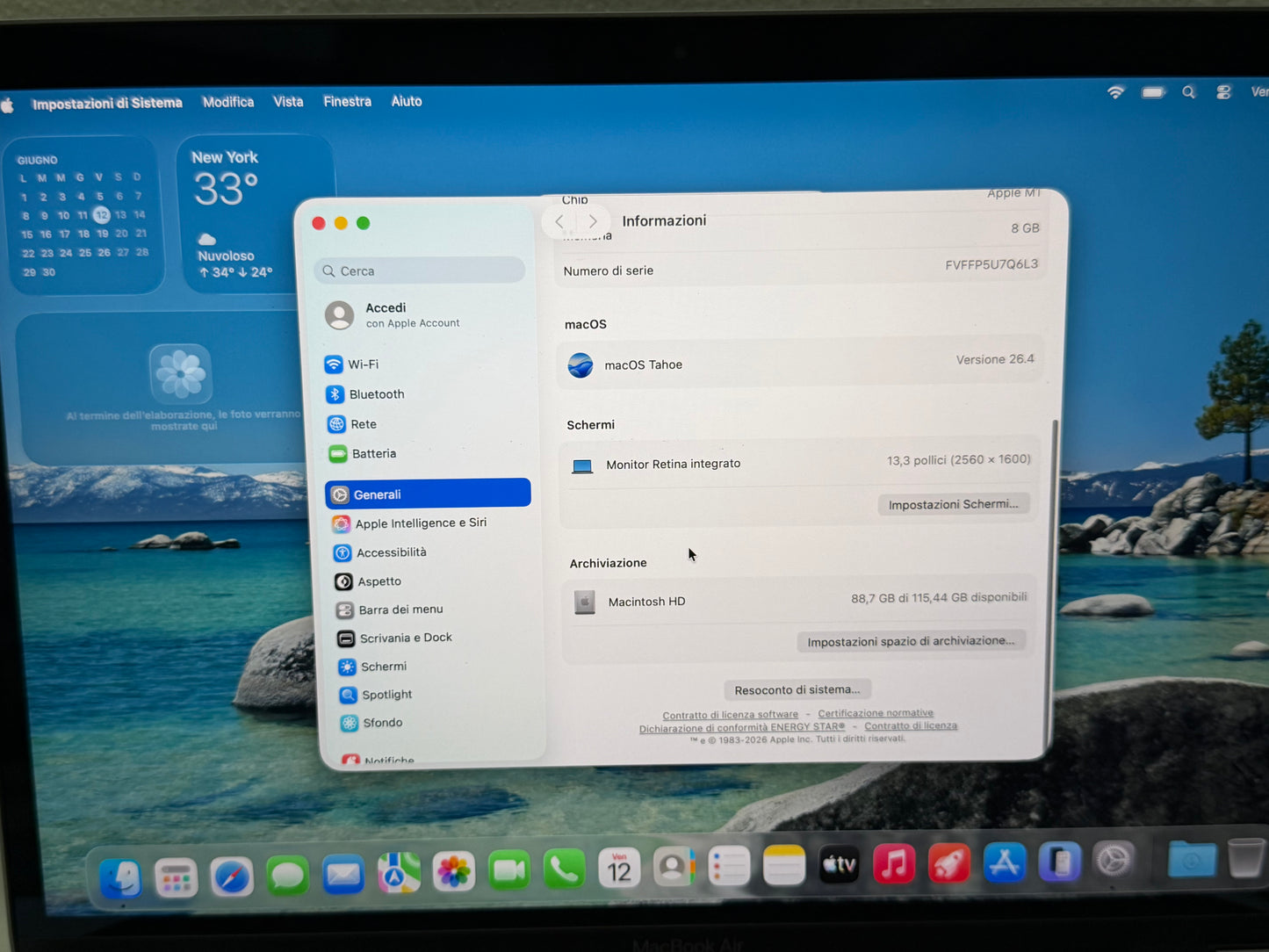Open Maps from the Dock

click(x=399, y=873)
